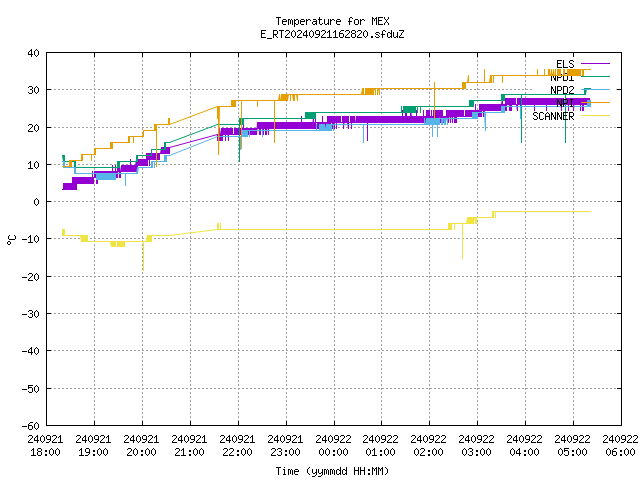Click the y-axis label 40
Image resolution: width=640 pixels, height=480 pixels.
[x=33, y=53]
